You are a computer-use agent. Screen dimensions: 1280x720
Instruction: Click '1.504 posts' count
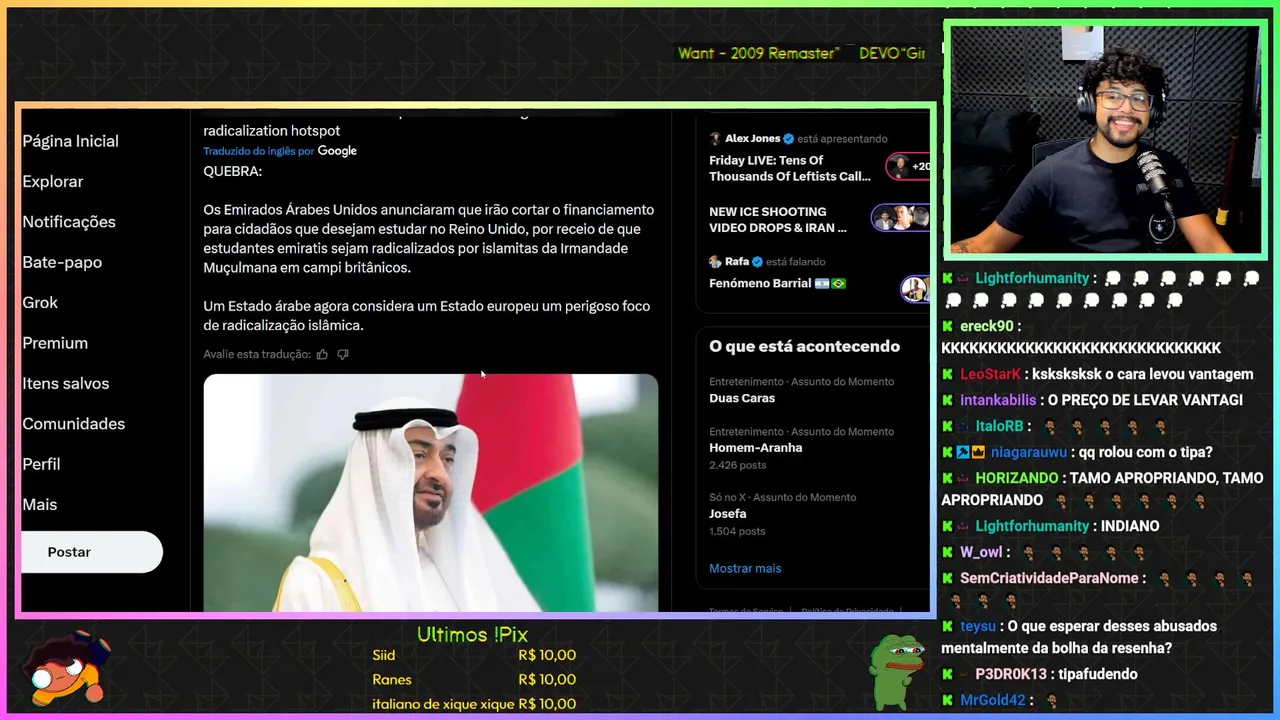737,531
